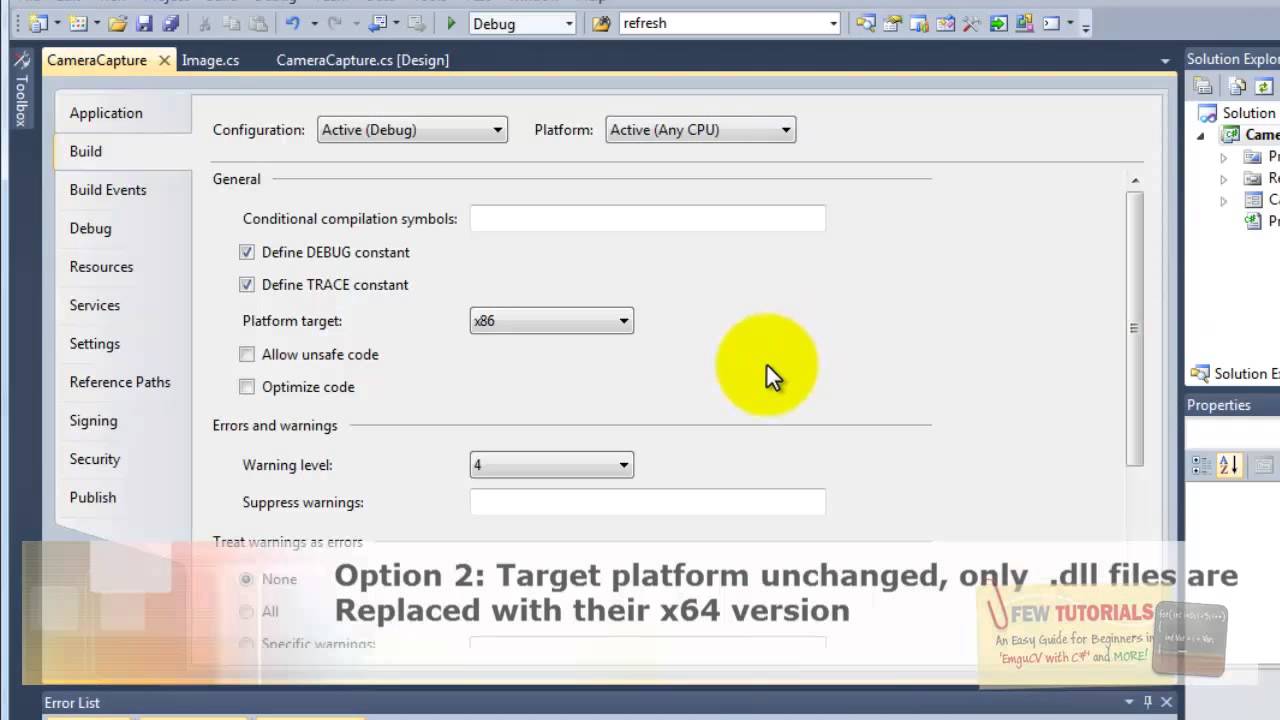
Task: Open the Services settings page
Action: tap(95, 305)
